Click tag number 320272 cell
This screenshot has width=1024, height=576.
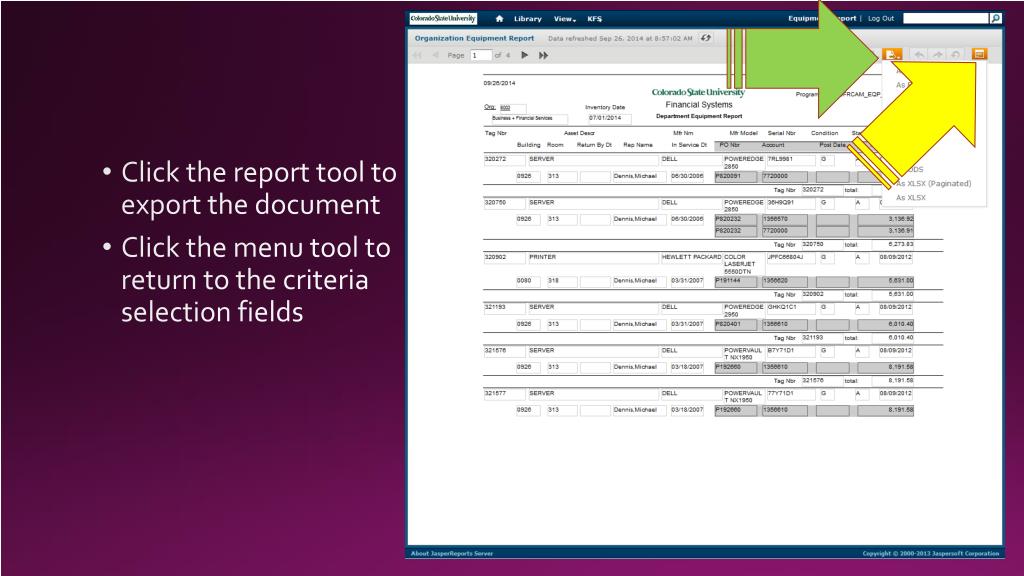click(504, 159)
